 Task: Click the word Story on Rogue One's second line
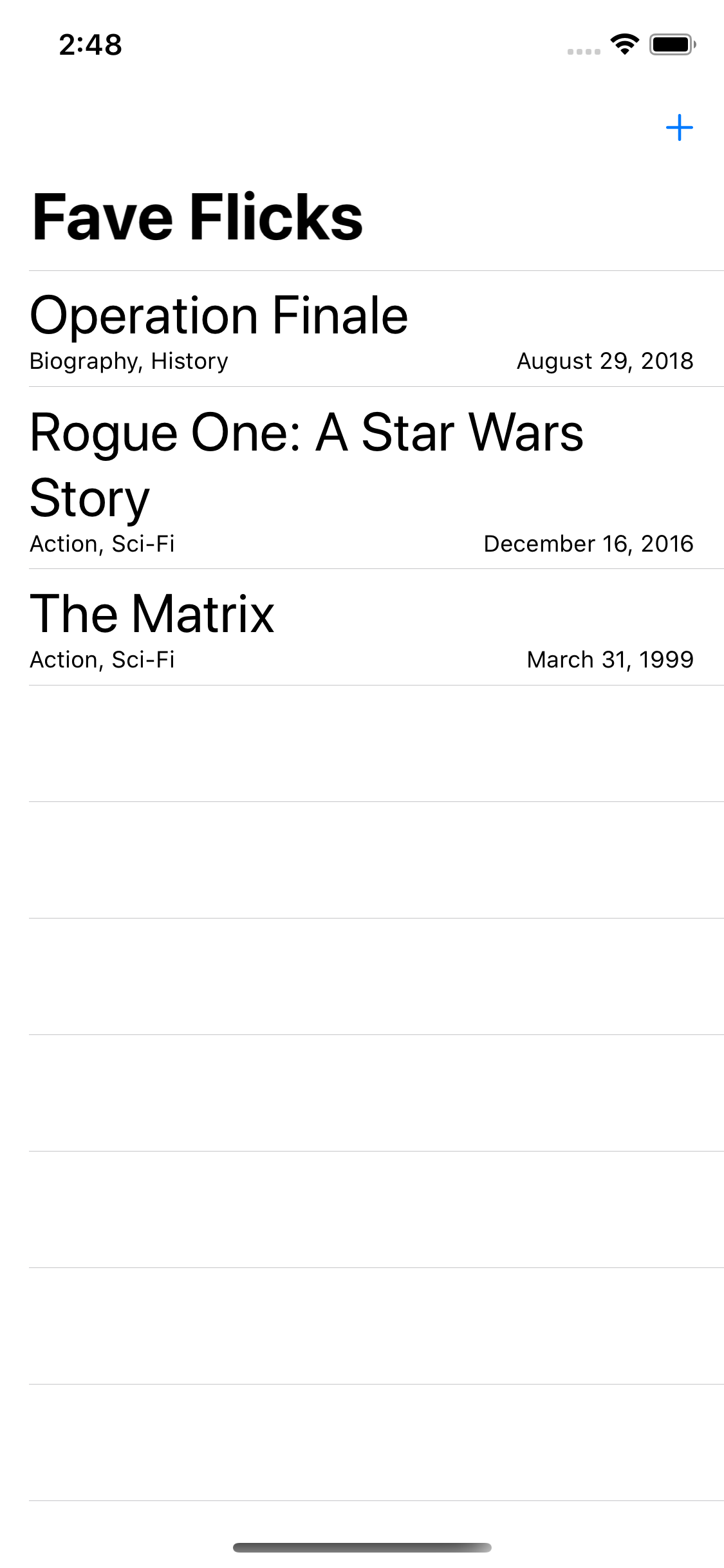click(x=89, y=499)
